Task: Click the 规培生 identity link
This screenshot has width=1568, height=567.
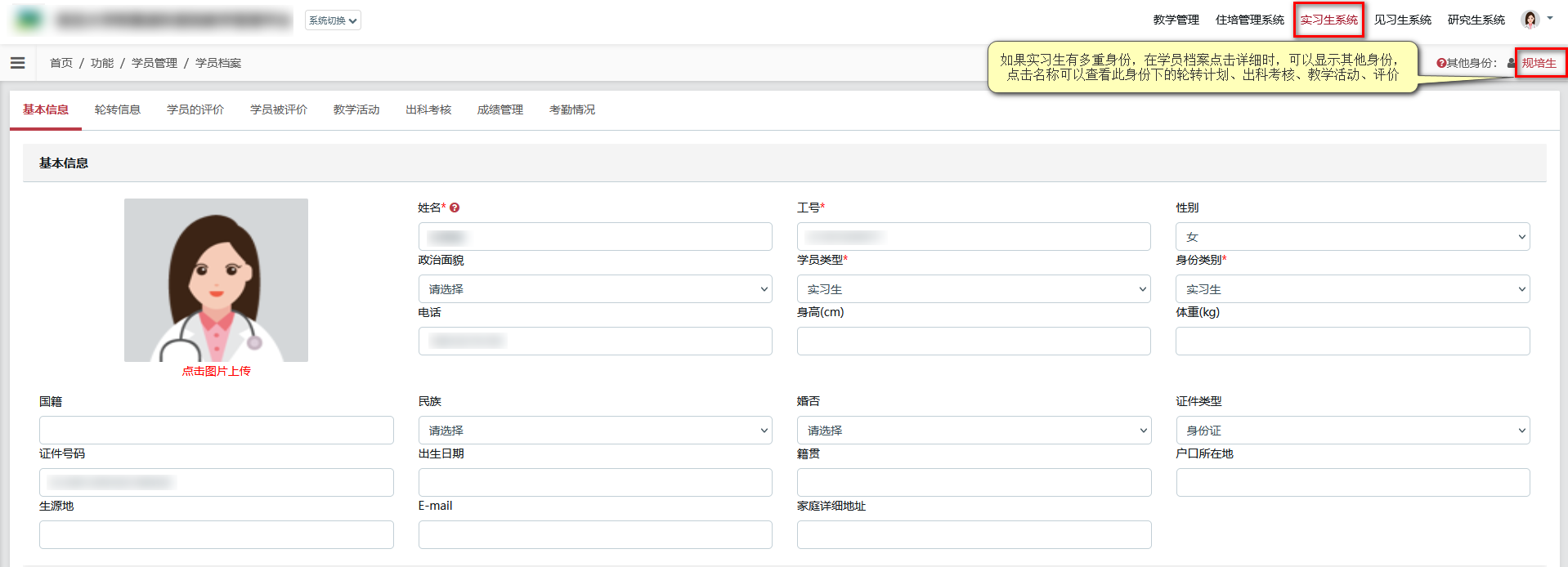Action: (1539, 63)
